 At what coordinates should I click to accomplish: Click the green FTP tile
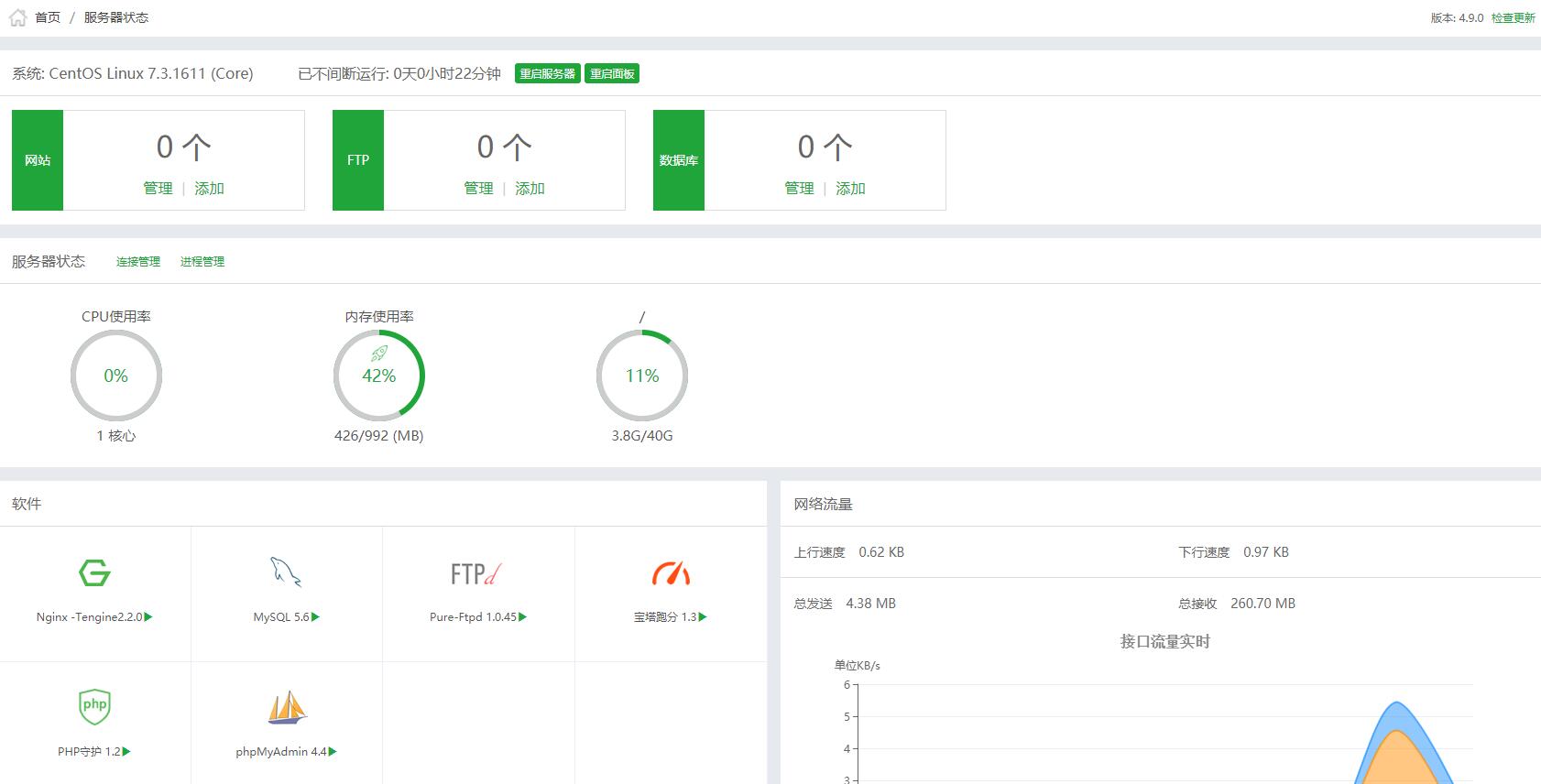[358, 160]
